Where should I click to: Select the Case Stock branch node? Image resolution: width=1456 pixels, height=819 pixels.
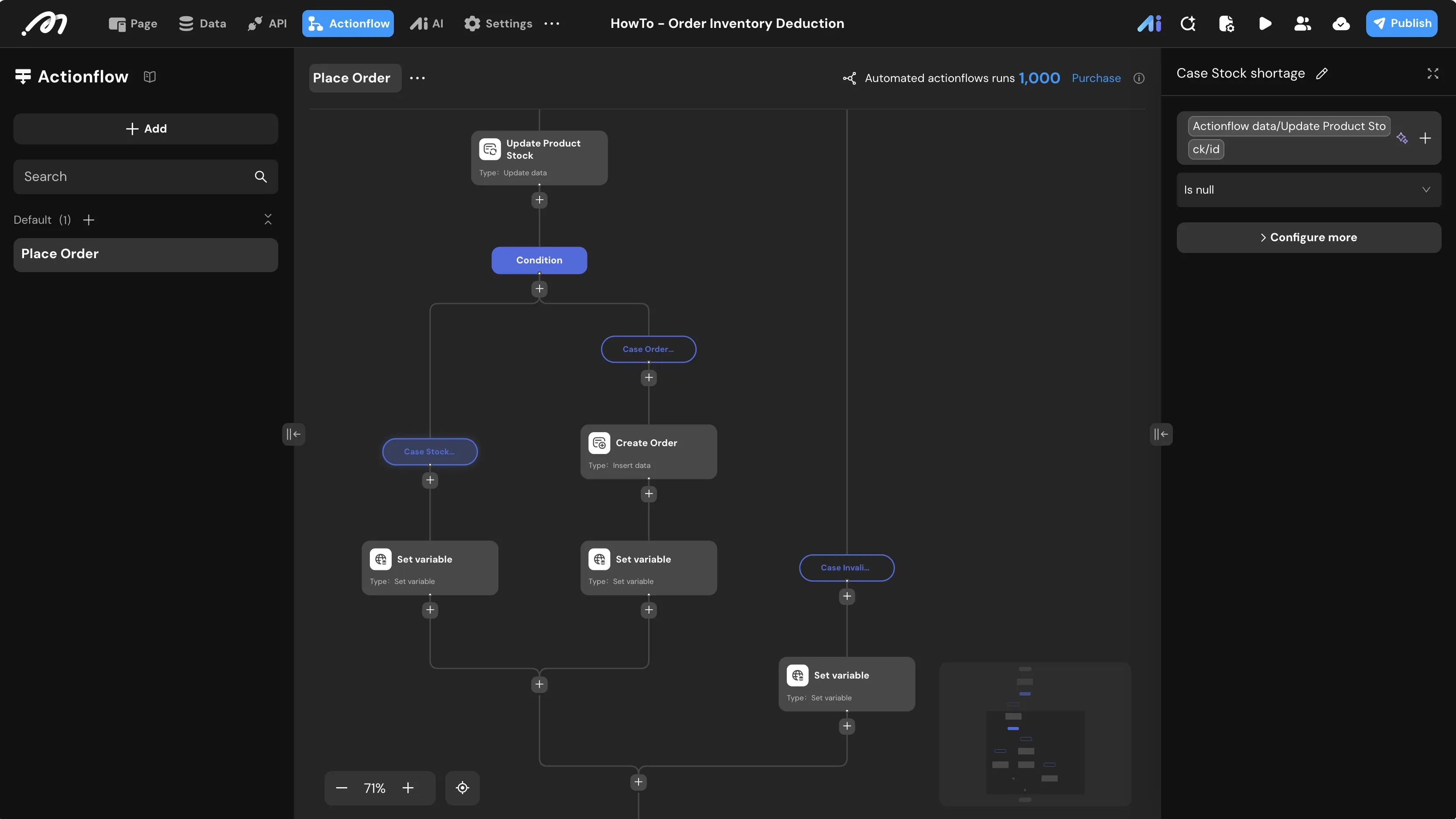pyautogui.click(x=430, y=452)
